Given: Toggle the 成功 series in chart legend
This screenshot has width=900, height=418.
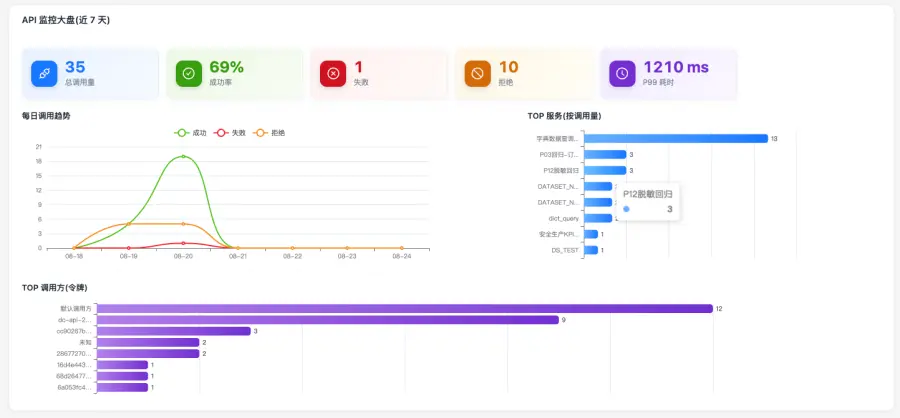Looking at the screenshot, I should [x=190, y=133].
